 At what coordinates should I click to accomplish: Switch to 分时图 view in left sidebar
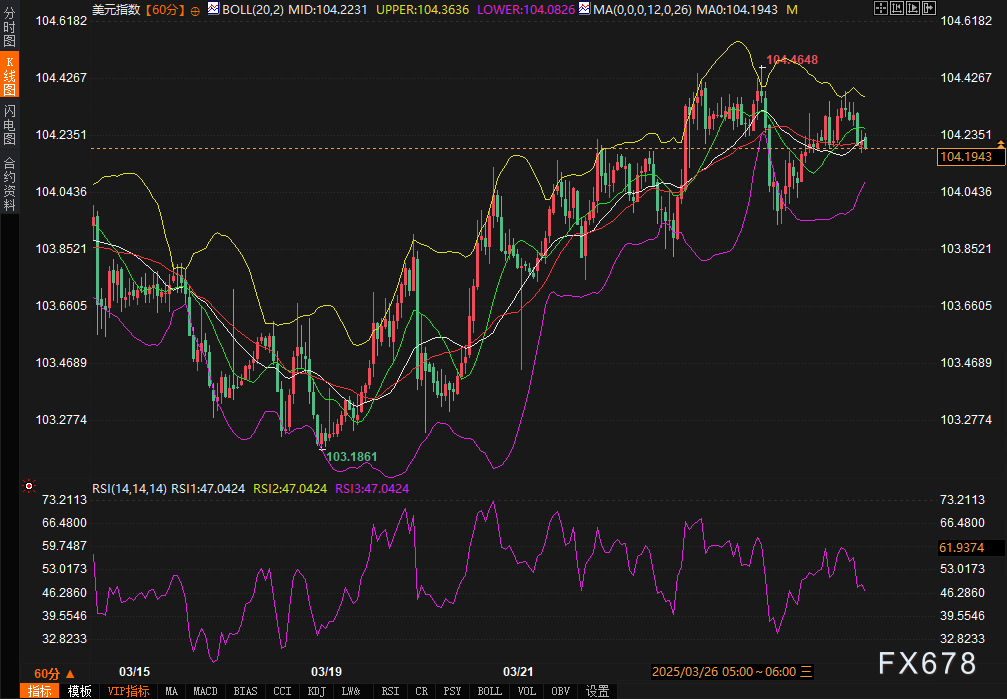click(9, 26)
